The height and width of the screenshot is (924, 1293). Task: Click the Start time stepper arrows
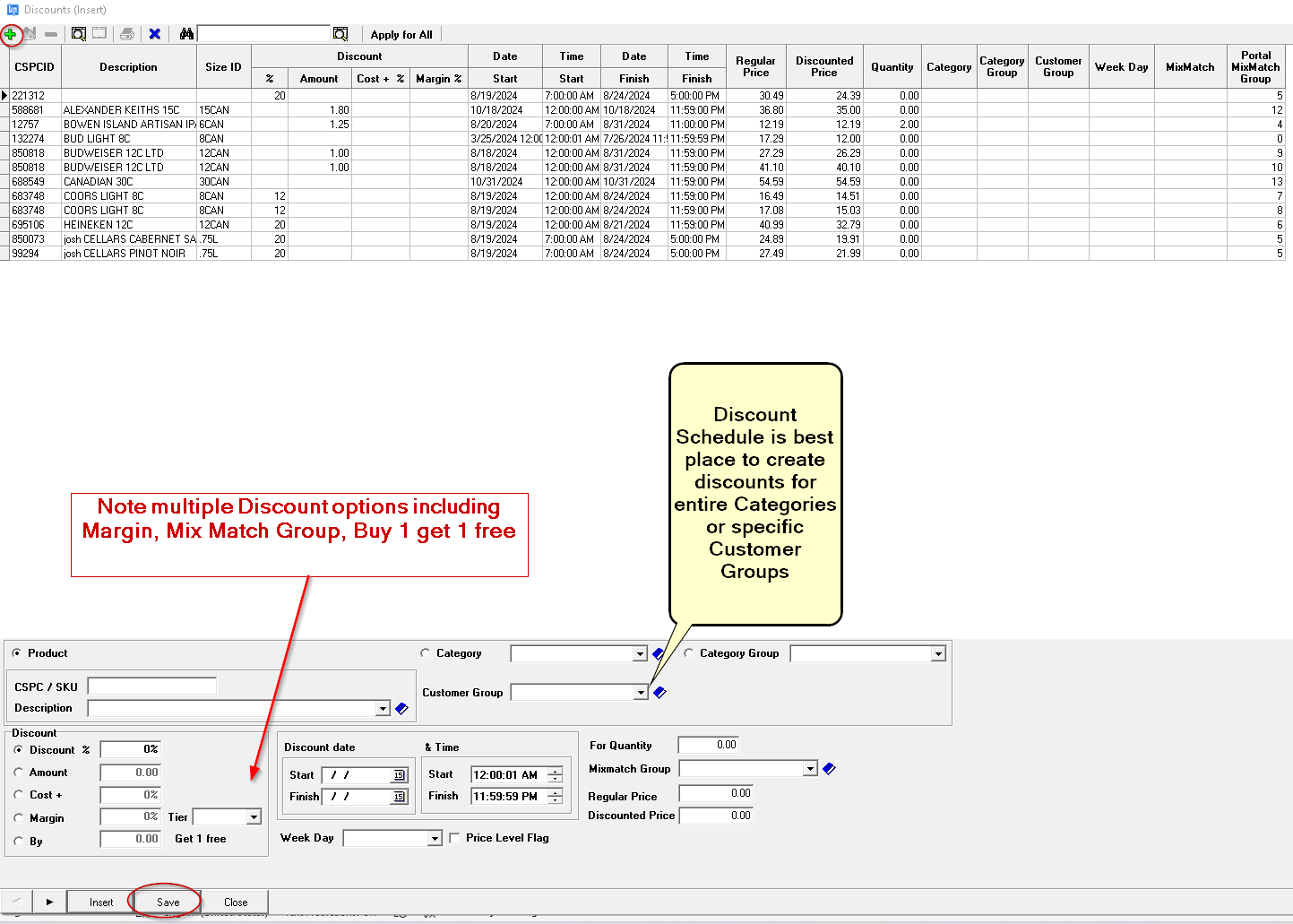[x=556, y=775]
